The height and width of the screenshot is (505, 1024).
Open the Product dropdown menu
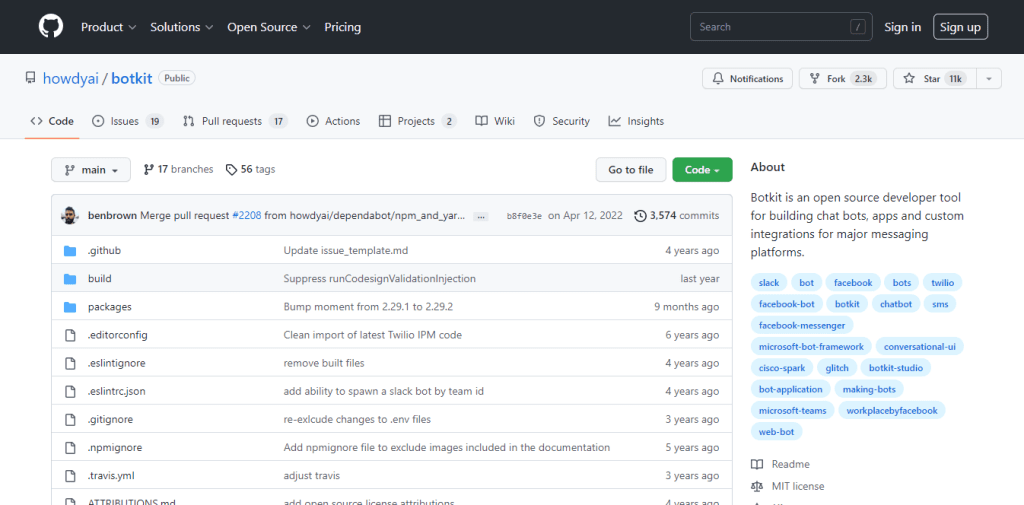tap(108, 27)
